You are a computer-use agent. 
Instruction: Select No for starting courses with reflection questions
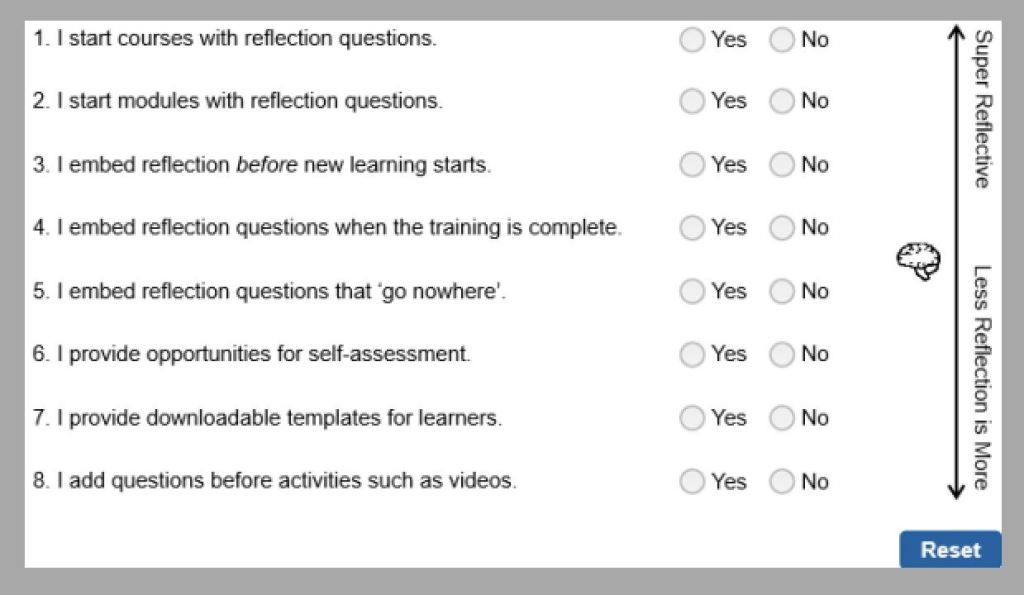click(x=782, y=40)
